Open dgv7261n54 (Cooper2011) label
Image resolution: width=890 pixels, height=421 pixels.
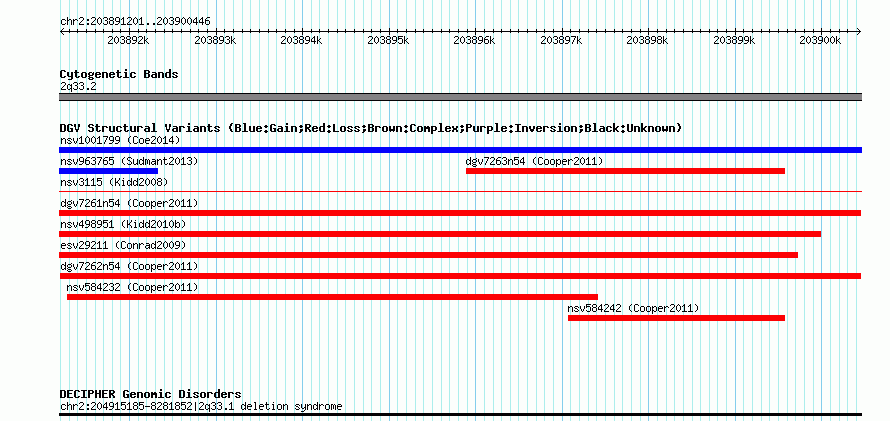tap(129, 203)
